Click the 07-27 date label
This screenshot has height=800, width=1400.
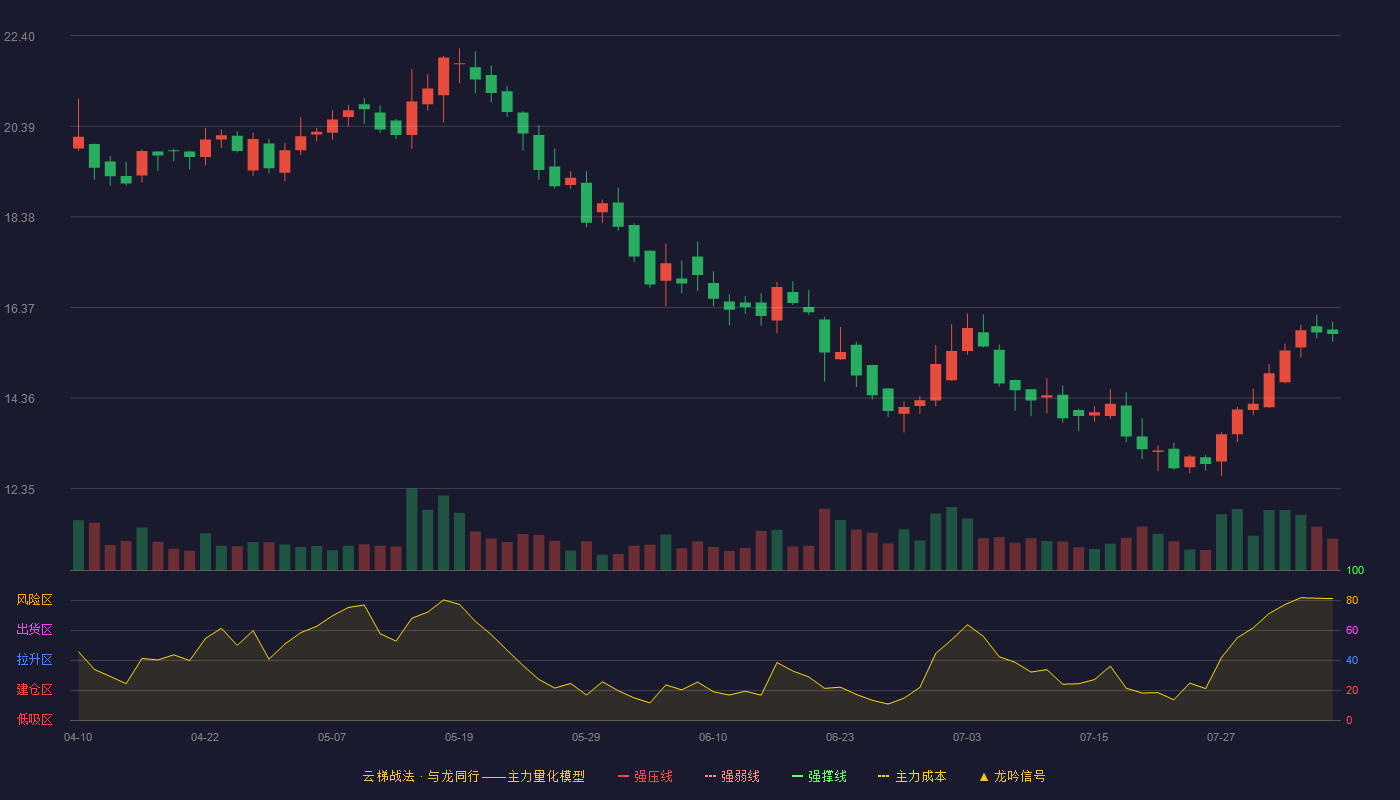(1221, 737)
